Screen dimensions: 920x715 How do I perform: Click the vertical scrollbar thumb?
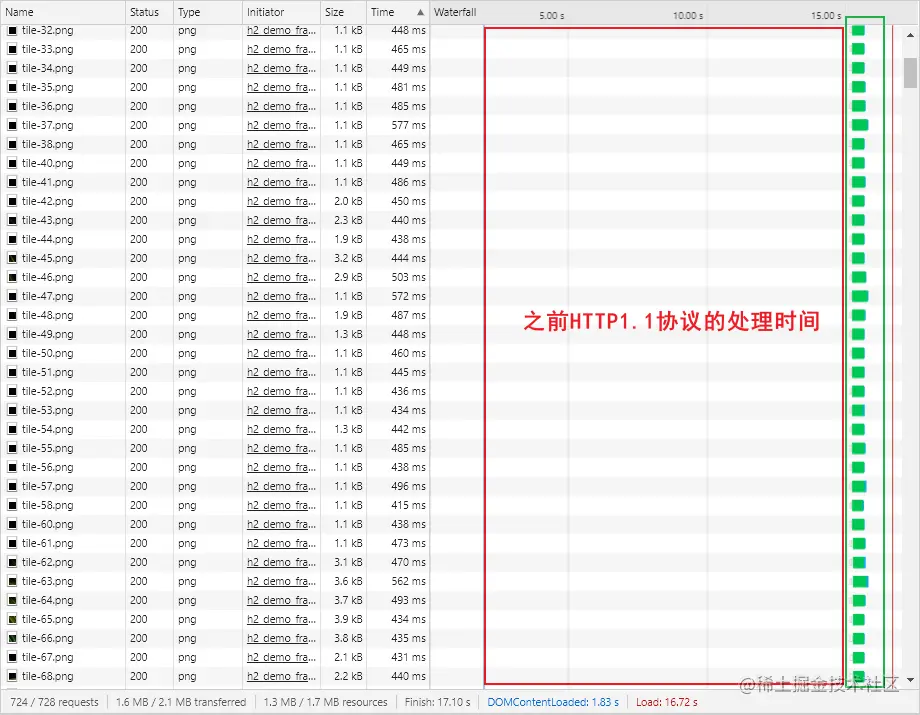pyautogui.click(x=911, y=70)
